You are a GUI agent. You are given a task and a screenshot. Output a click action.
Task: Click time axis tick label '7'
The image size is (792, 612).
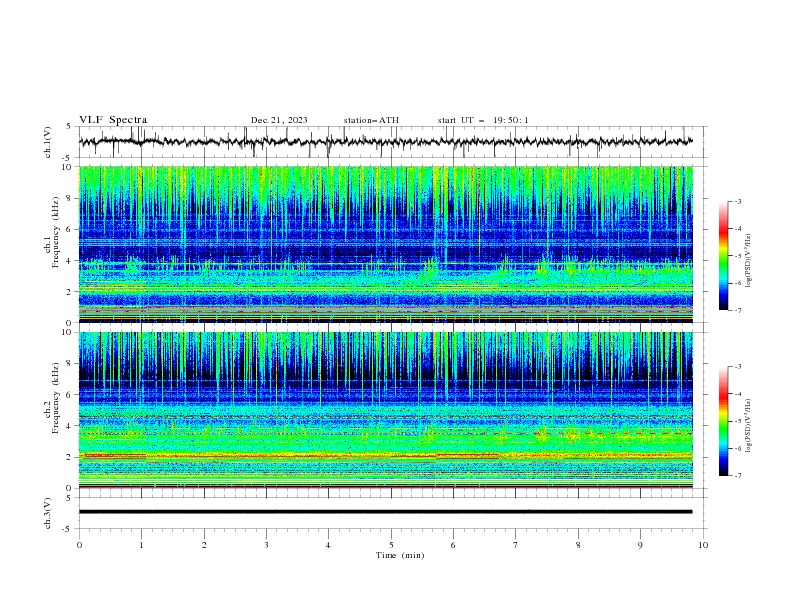point(516,545)
